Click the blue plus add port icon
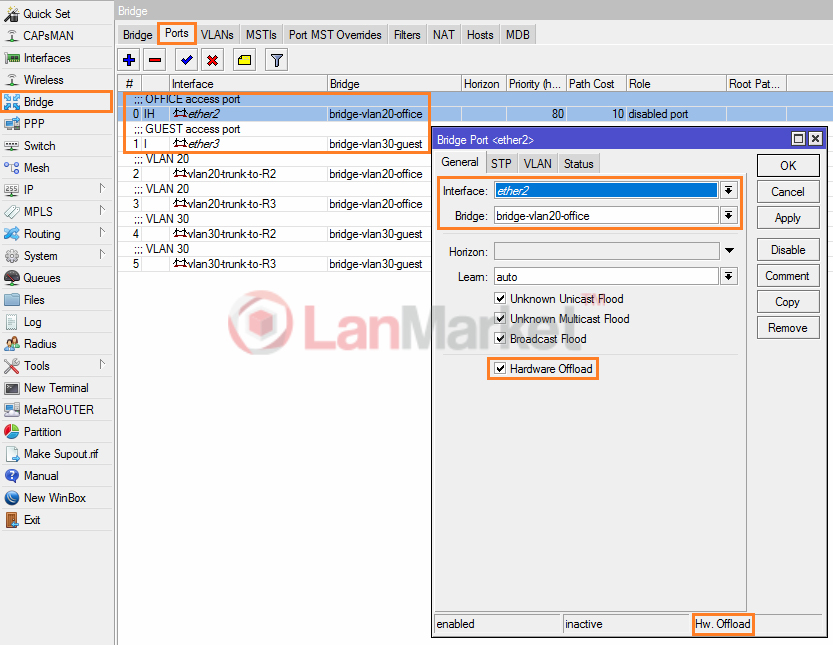The height and width of the screenshot is (645, 833). click(x=130, y=61)
